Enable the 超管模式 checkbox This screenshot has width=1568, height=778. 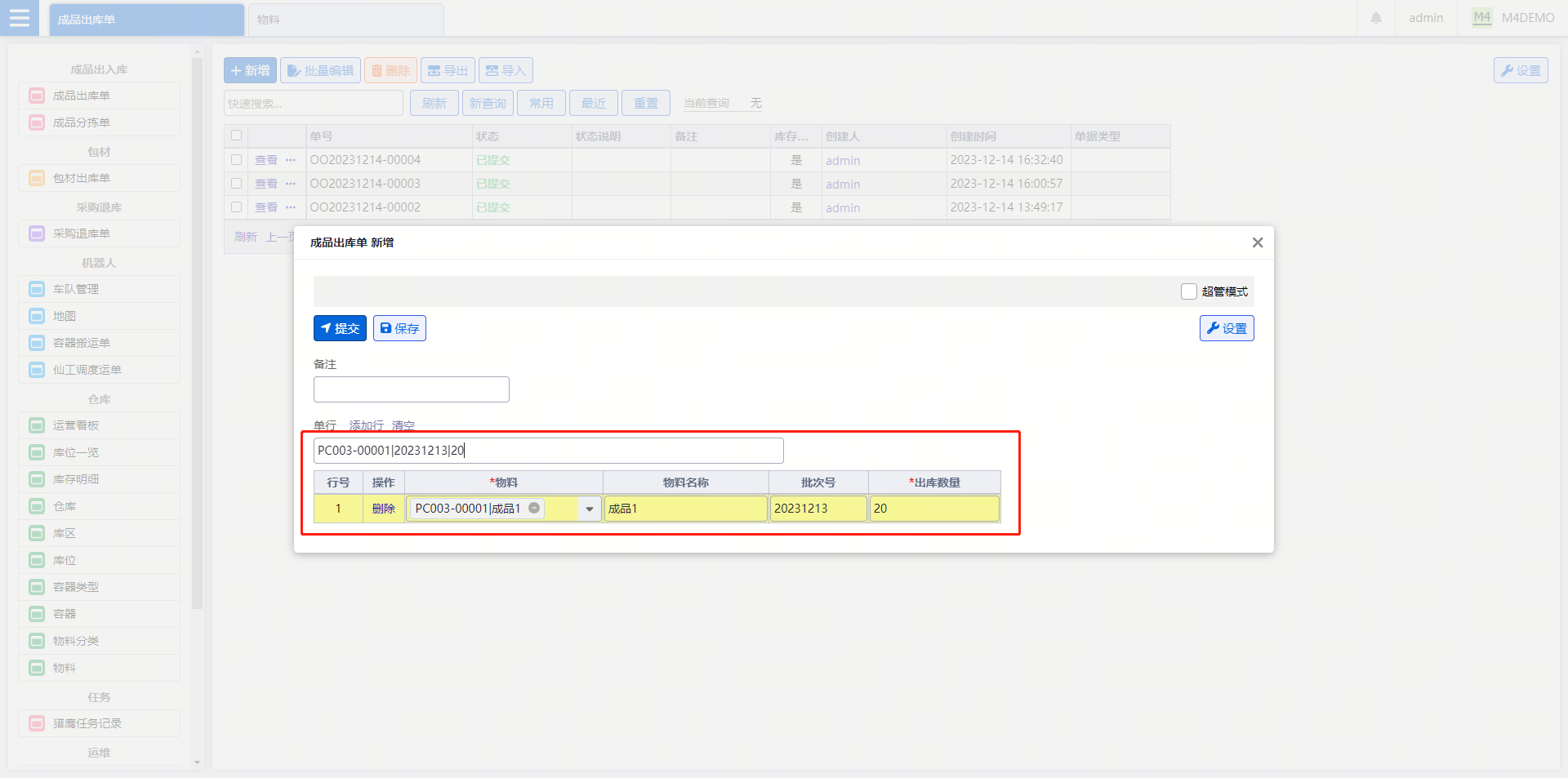1189,291
